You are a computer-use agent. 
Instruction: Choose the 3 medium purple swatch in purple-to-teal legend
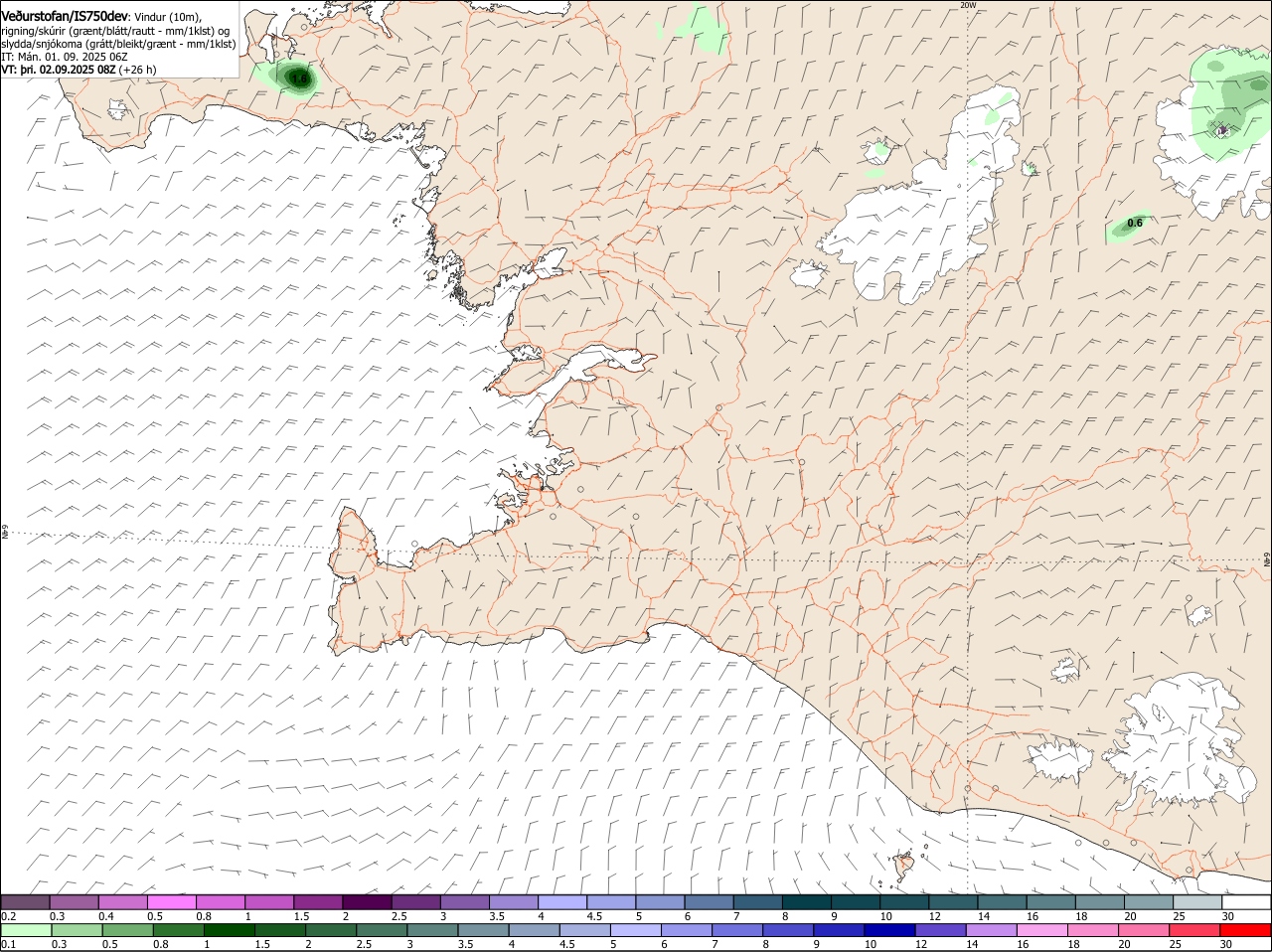pyautogui.click(x=464, y=901)
